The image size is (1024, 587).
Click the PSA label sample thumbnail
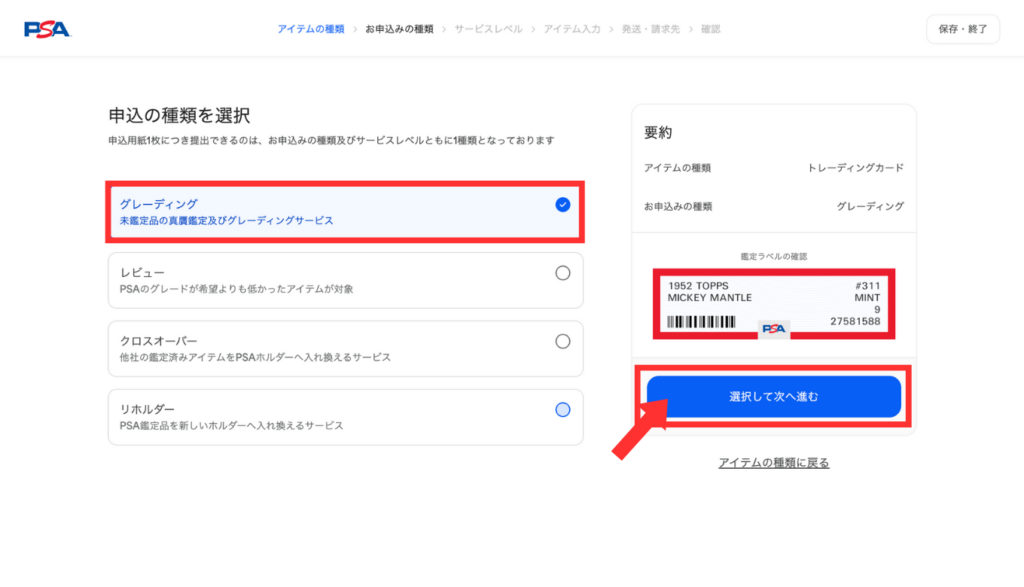774,304
